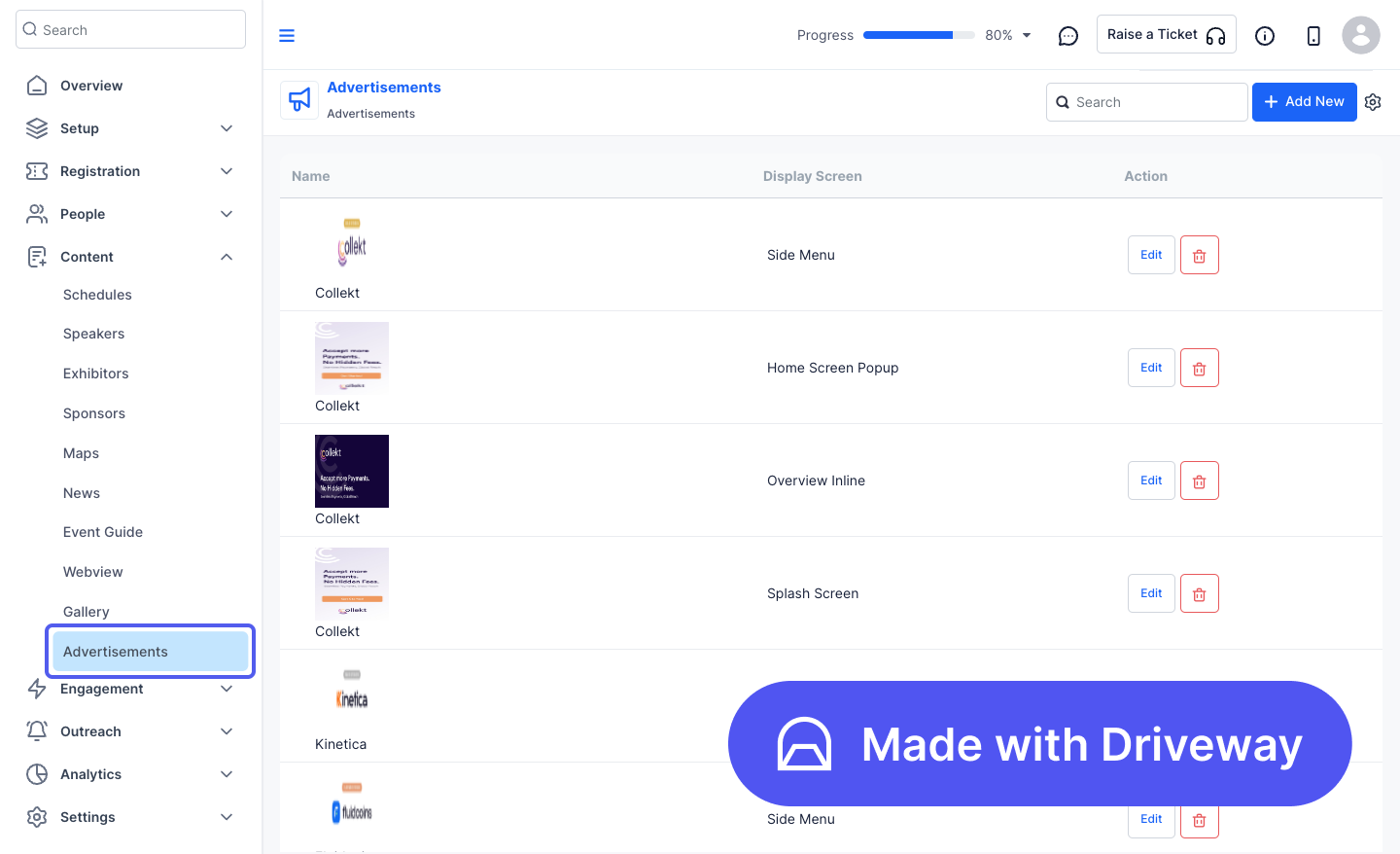
Task: Open the progress 80% dropdown arrow
Action: click(x=1027, y=36)
